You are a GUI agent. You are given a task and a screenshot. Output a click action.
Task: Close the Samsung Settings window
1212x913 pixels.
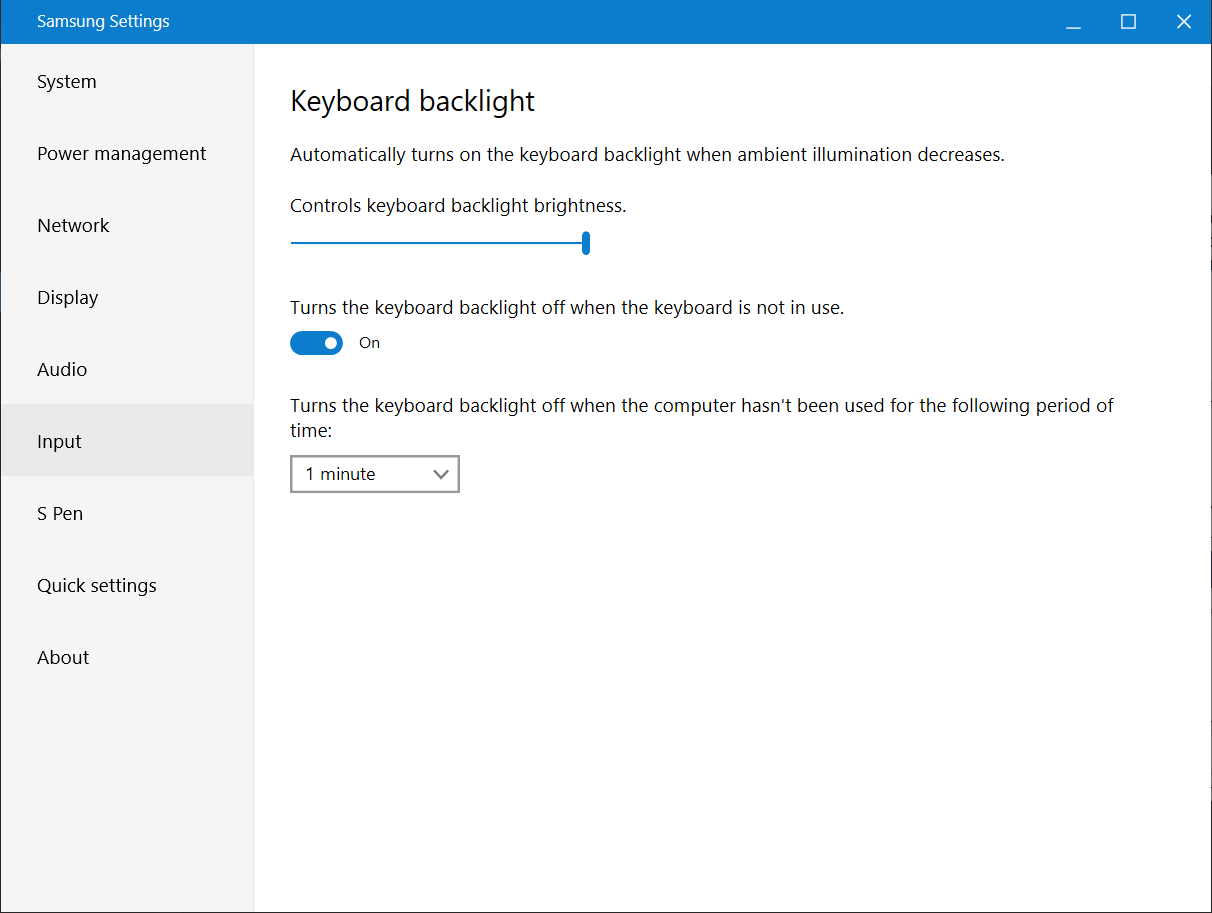[x=1184, y=22]
